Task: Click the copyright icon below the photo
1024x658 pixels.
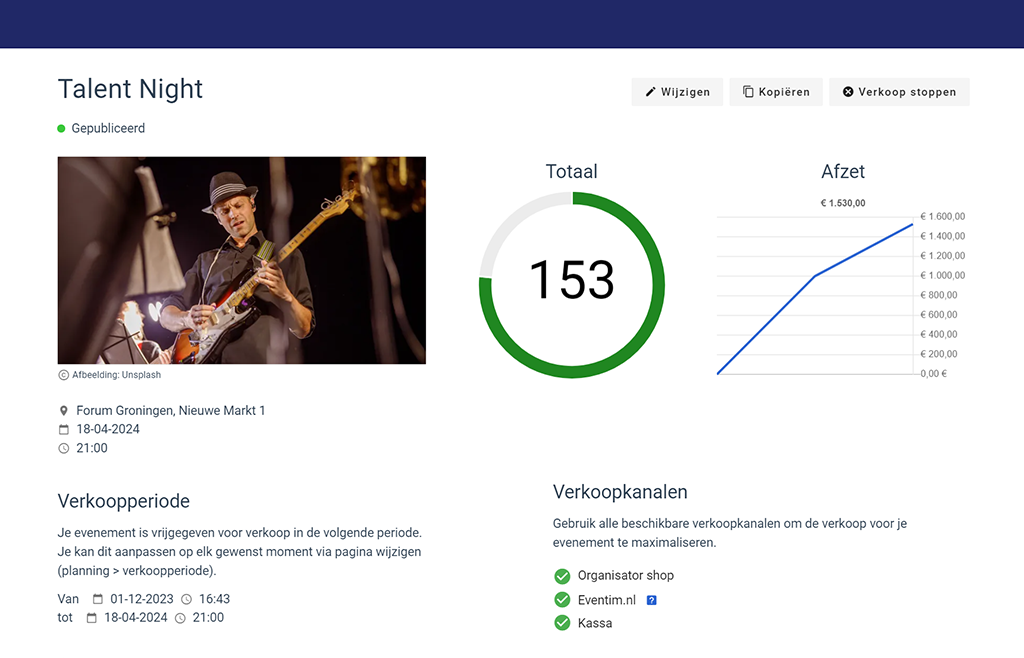Action: click(x=64, y=375)
